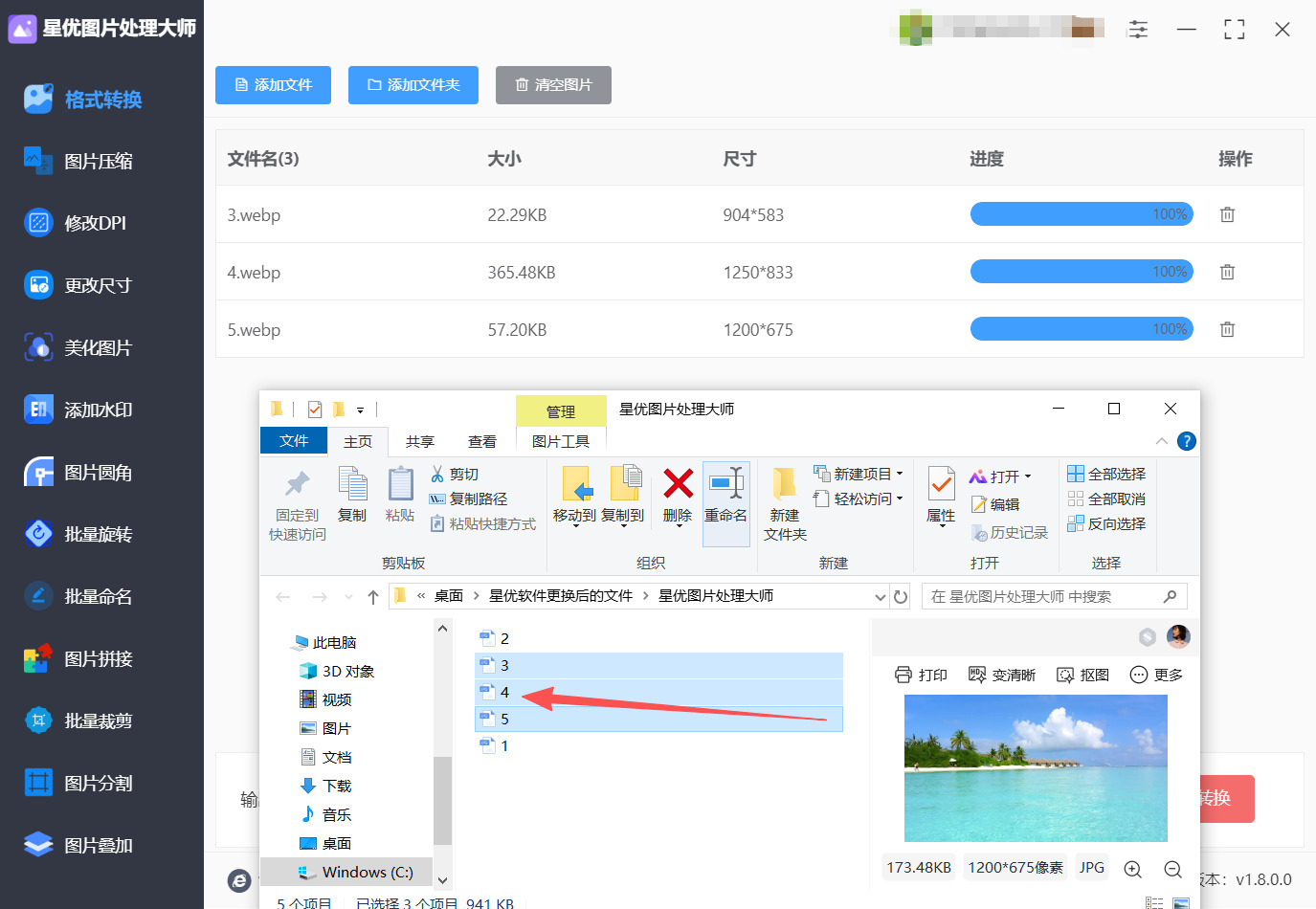Collapse the Explorer ribbon chevron
Image resolution: width=1316 pixels, height=909 pixels.
(1161, 441)
